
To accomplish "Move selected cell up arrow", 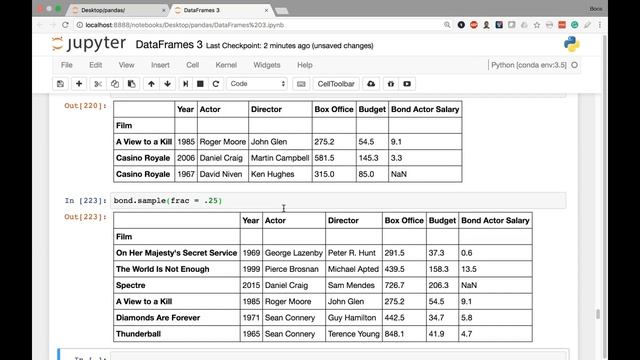I will pyautogui.click(x=151, y=84).
